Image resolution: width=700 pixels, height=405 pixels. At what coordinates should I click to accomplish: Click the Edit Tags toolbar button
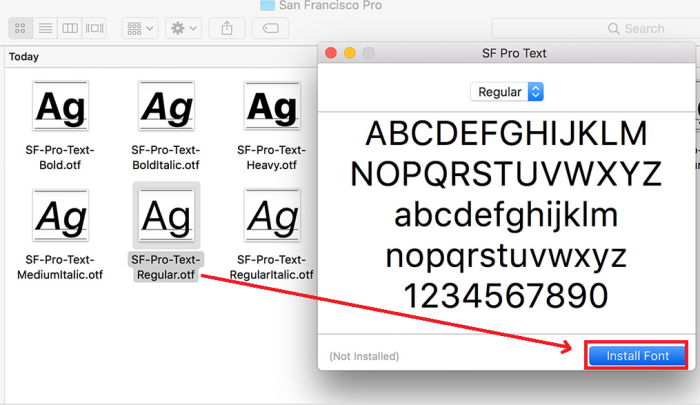pyautogui.click(x=271, y=29)
